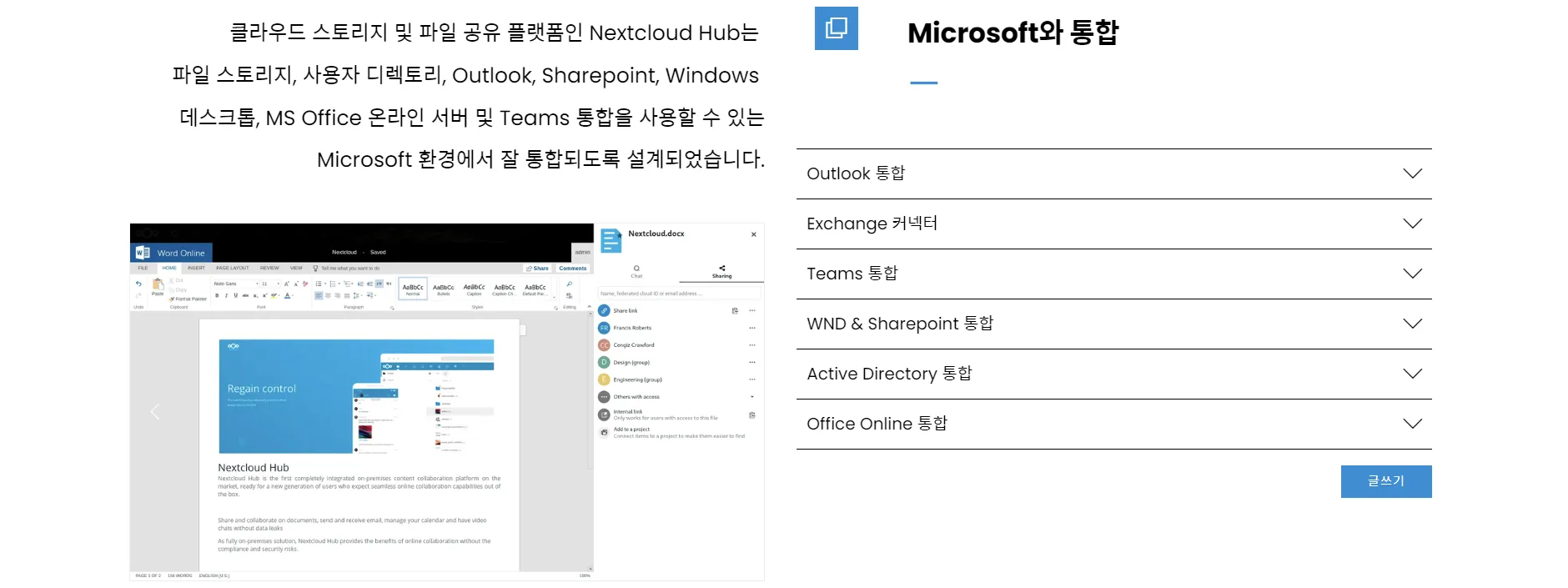Switch to the PAGE LAYOUT tab

click(233, 268)
